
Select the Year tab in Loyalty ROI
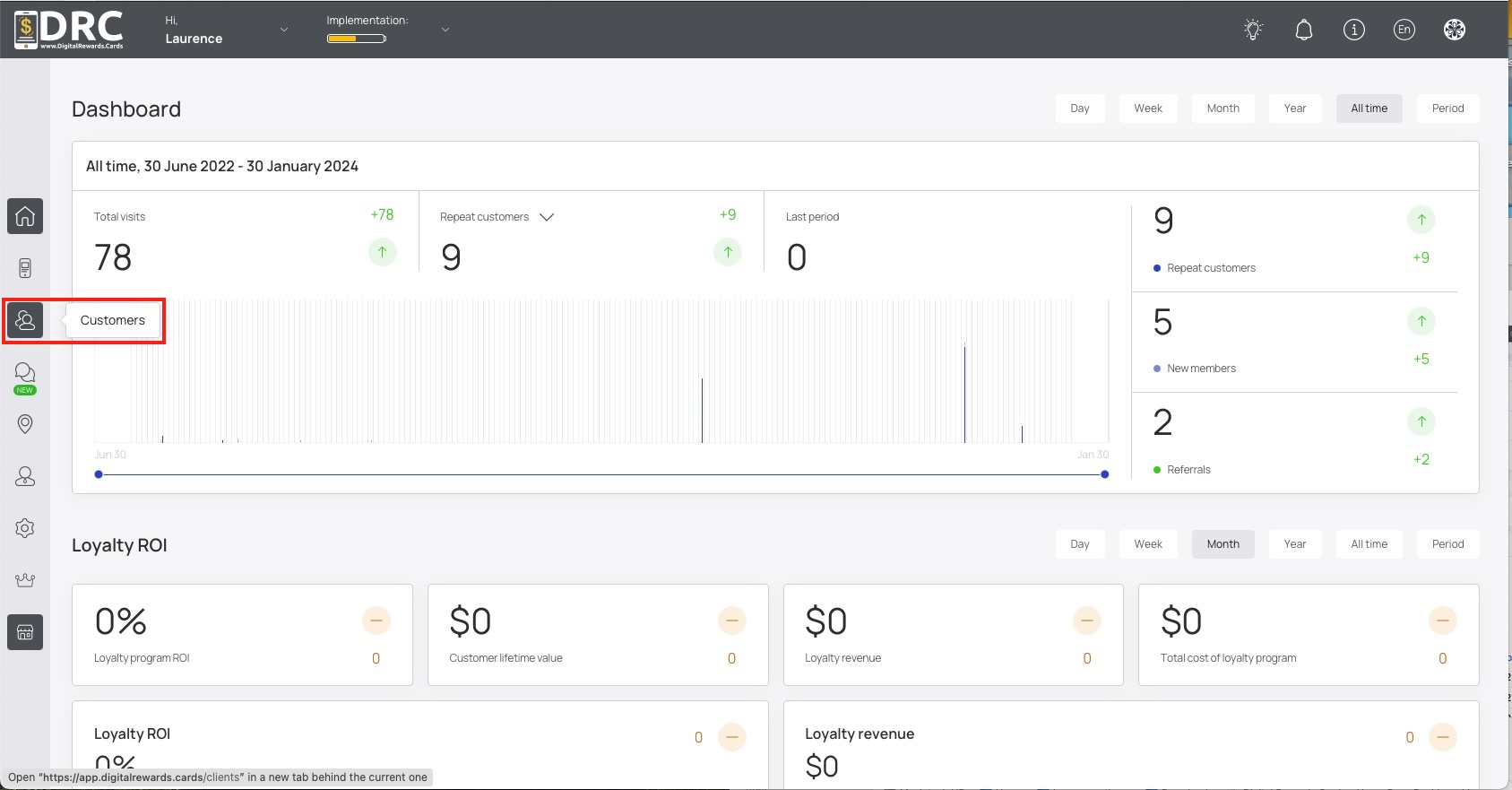[x=1295, y=544]
